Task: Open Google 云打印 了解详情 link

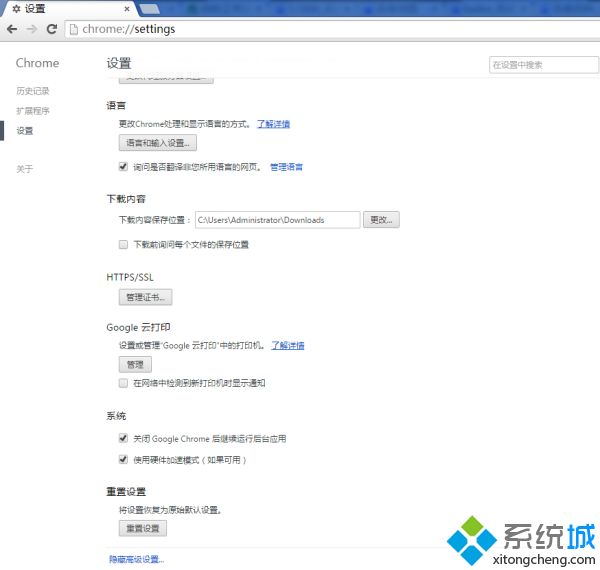Action: pyautogui.click(x=288, y=345)
